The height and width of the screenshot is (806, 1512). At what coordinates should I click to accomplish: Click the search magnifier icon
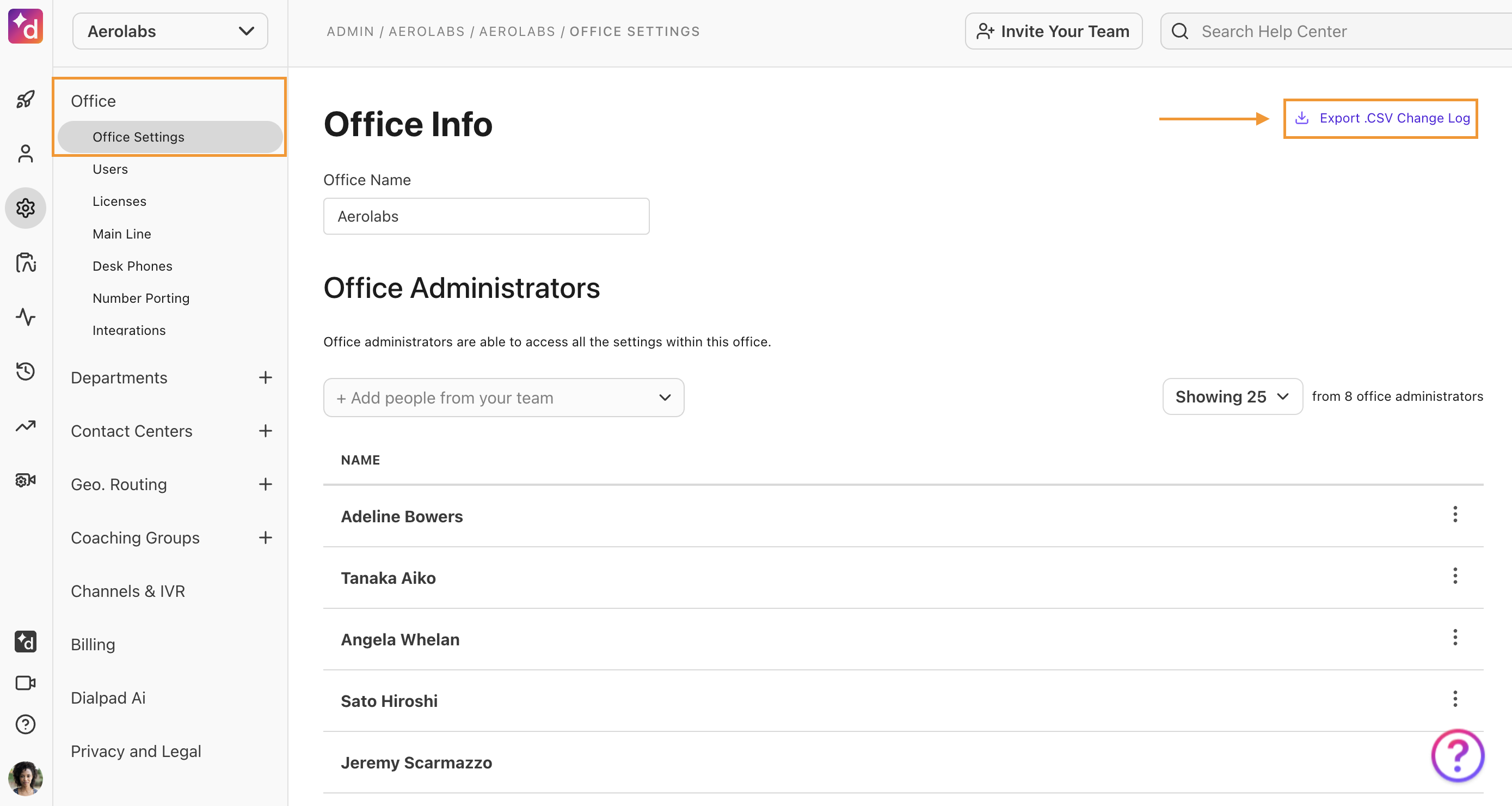coord(1180,31)
